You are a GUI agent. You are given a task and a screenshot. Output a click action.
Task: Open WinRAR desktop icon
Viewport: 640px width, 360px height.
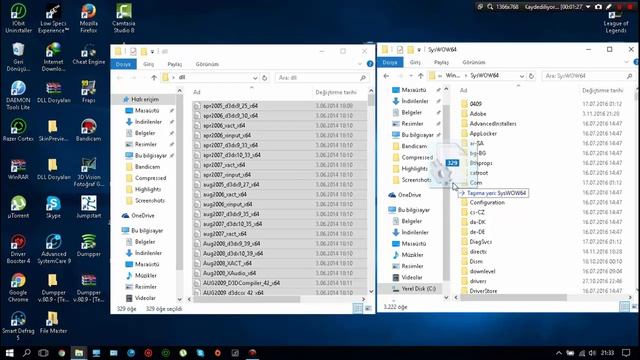(x=18, y=169)
